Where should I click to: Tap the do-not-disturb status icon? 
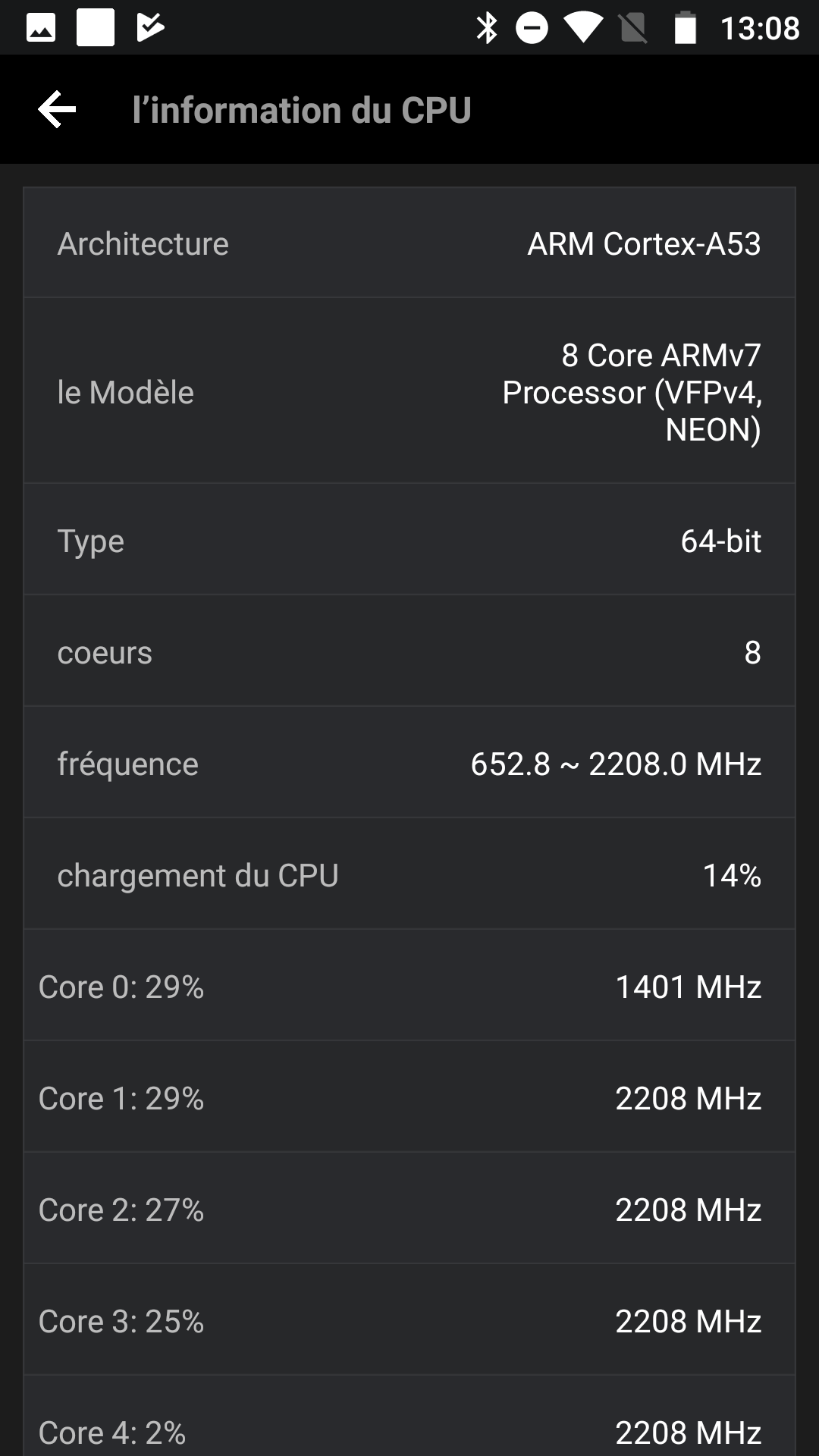pos(532,28)
